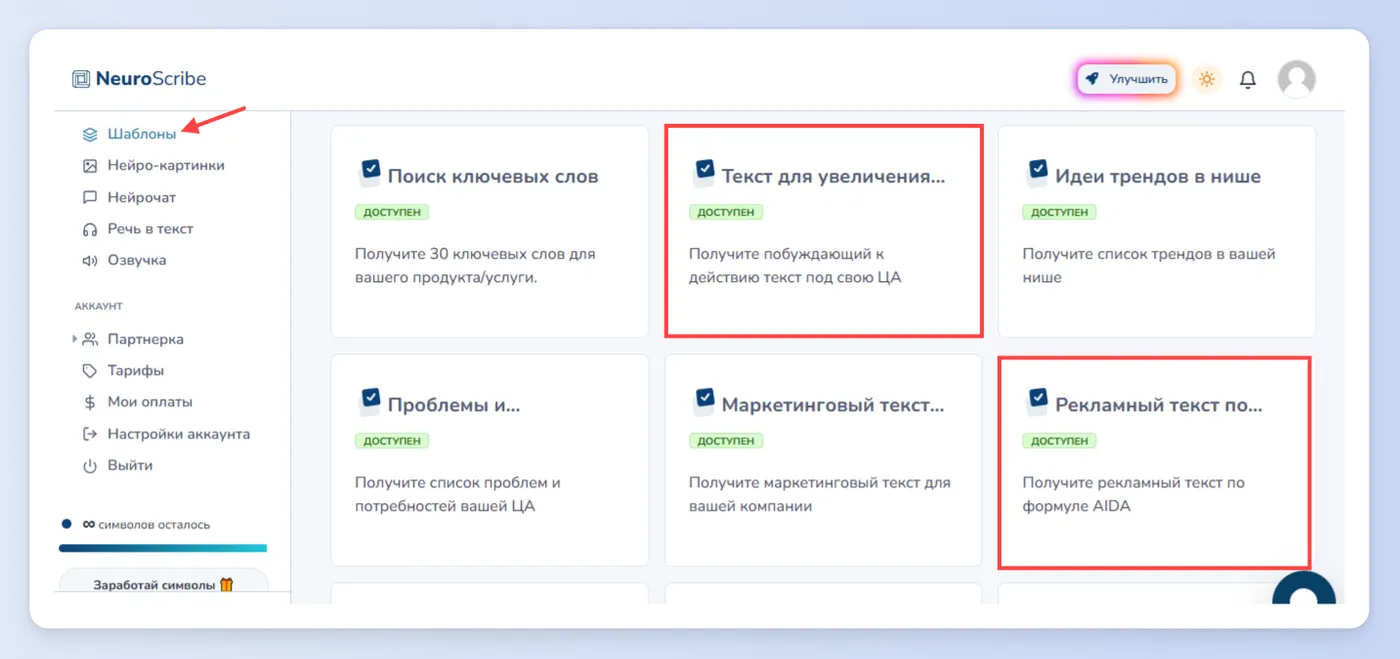Click the Озвучка speaker icon
The height and width of the screenshot is (659, 1400).
(x=89, y=260)
